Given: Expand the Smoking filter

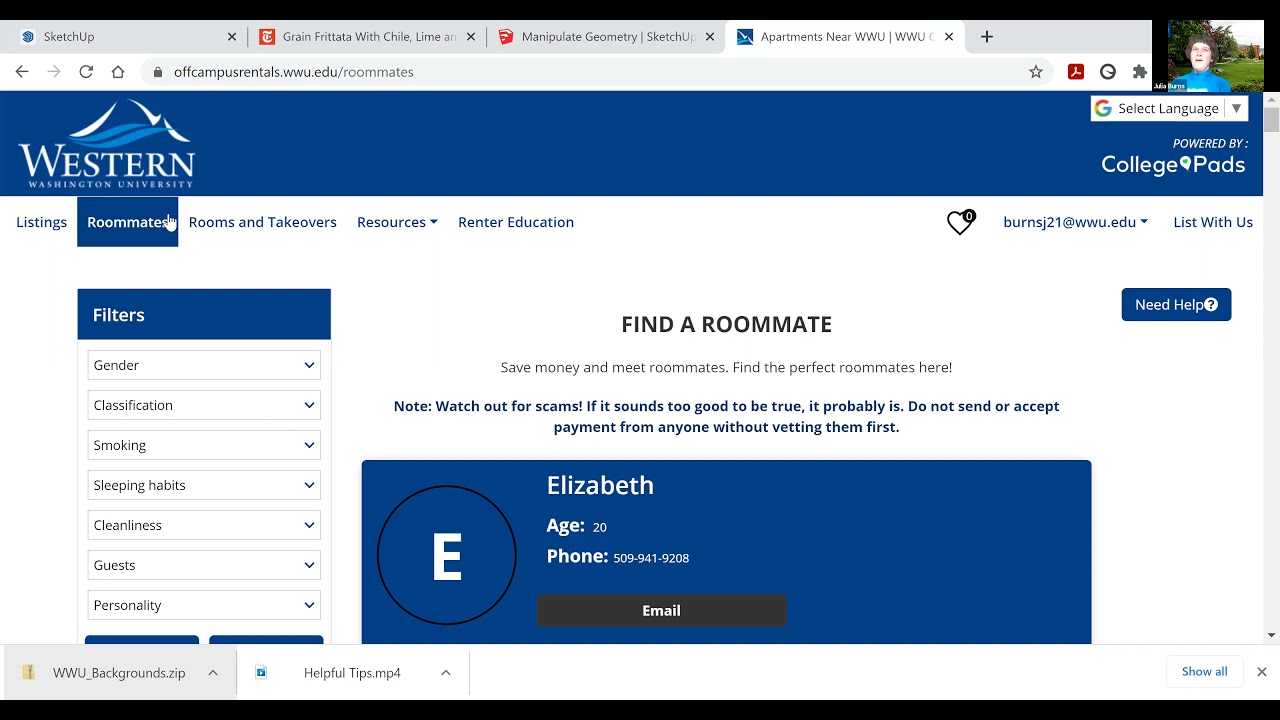Looking at the screenshot, I should pyautogui.click(x=204, y=445).
